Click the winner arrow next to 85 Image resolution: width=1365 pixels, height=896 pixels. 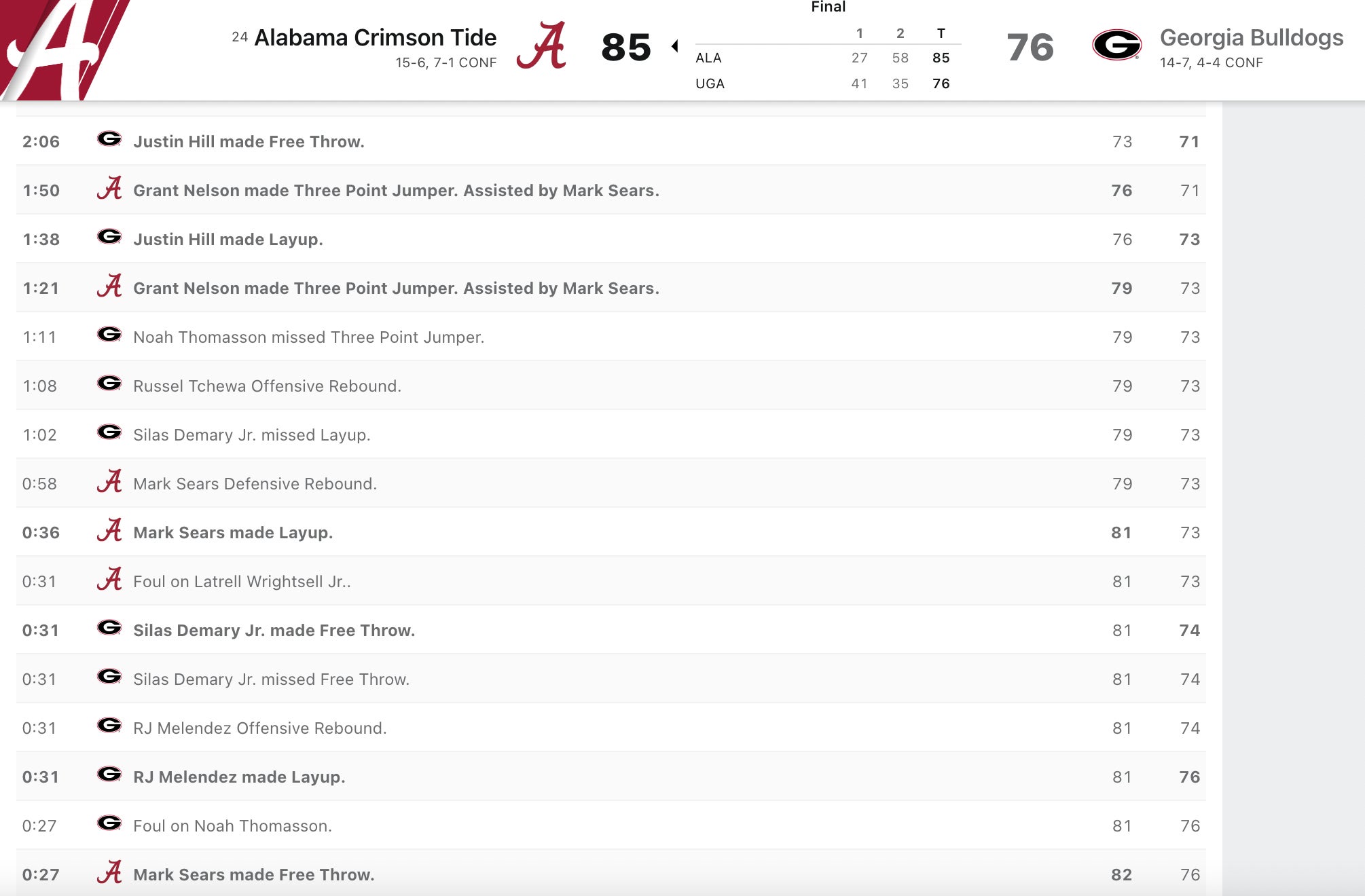click(675, 46)
